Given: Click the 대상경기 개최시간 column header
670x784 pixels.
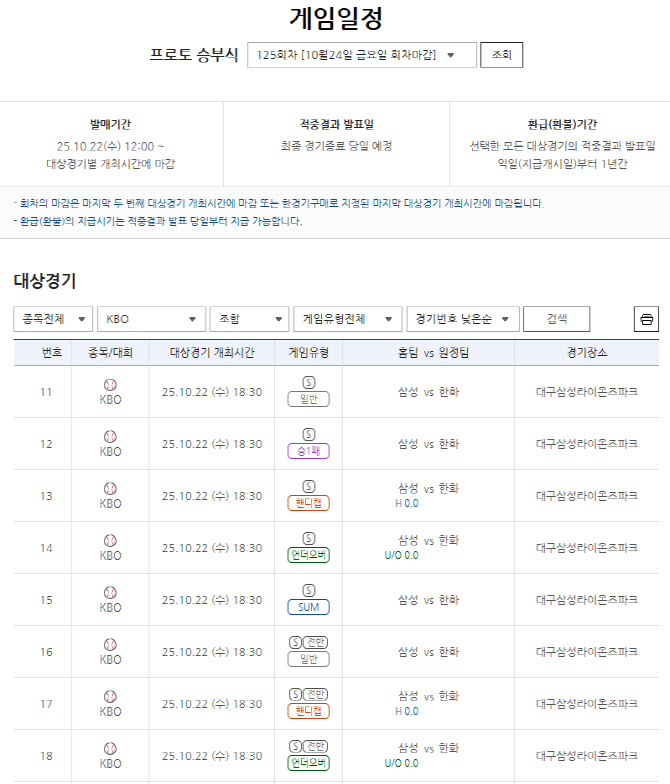Looking at the screenshot, I should pyautogui.click(x=211, y=353).
